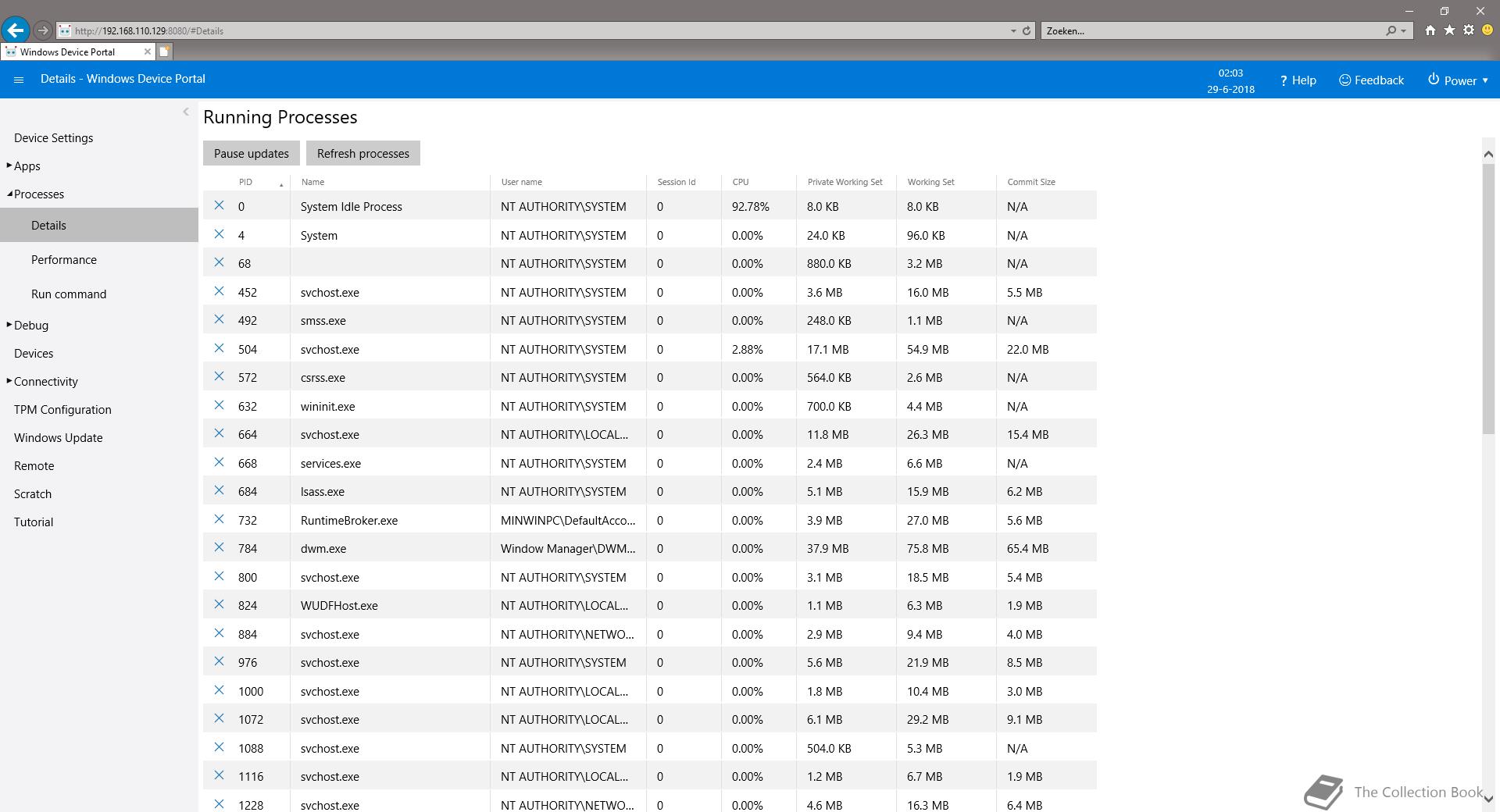Terminate smss.exe using its X icon
The height and width of the screenshot is (812, 1500).
pyautogui.click(x=220, y=319)
